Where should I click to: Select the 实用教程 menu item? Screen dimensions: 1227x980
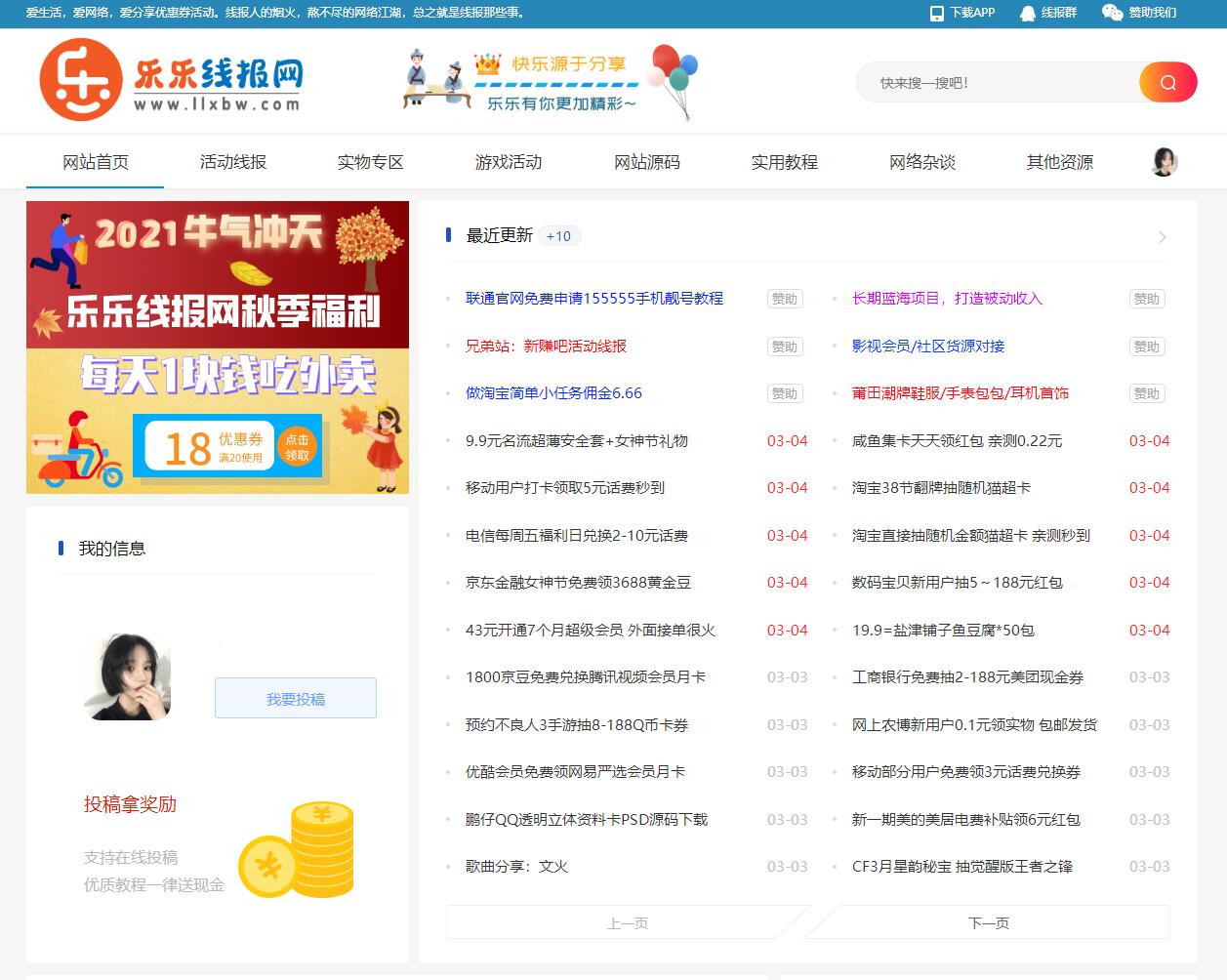pos(785,162)
